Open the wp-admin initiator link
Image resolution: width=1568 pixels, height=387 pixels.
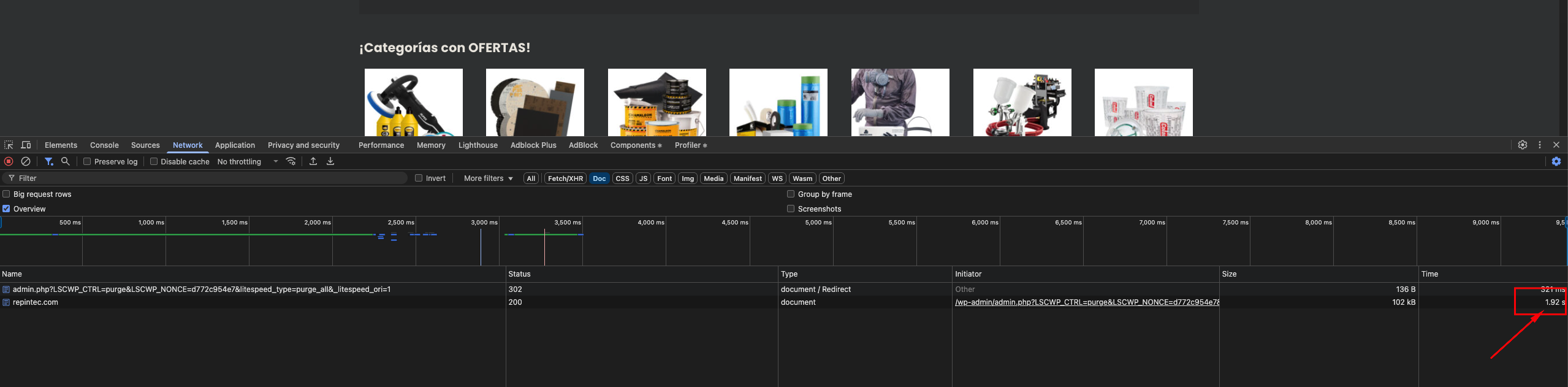click(1087, 302)
